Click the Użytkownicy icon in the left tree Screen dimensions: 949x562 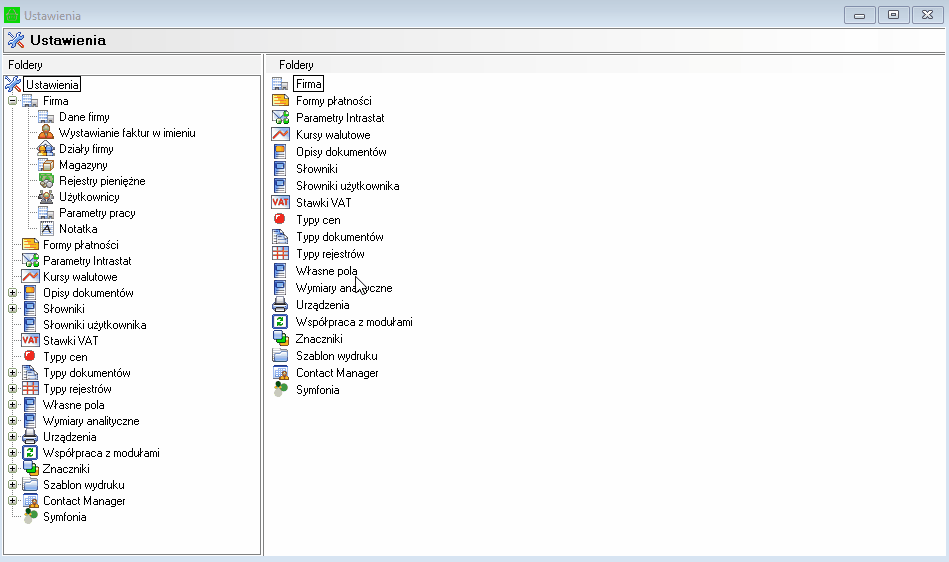45,197
